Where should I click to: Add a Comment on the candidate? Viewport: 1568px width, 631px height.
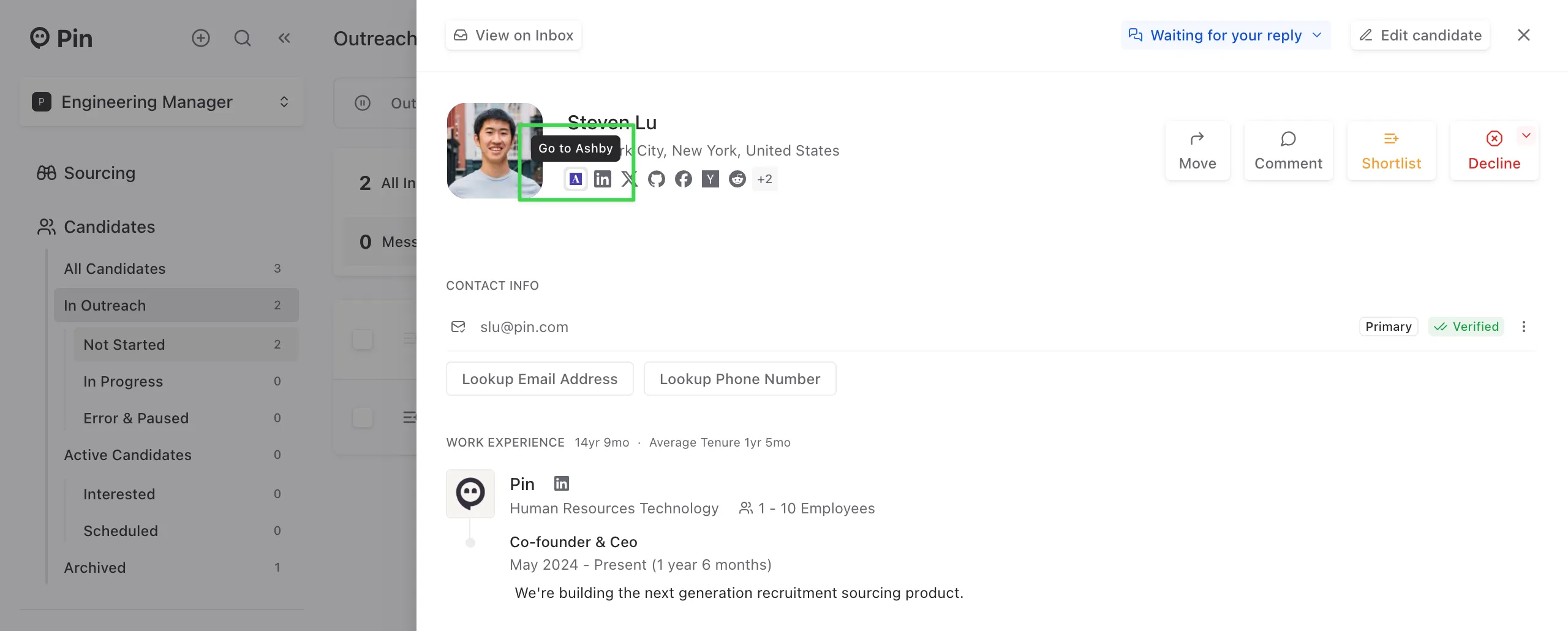[x=1289, y=151]
